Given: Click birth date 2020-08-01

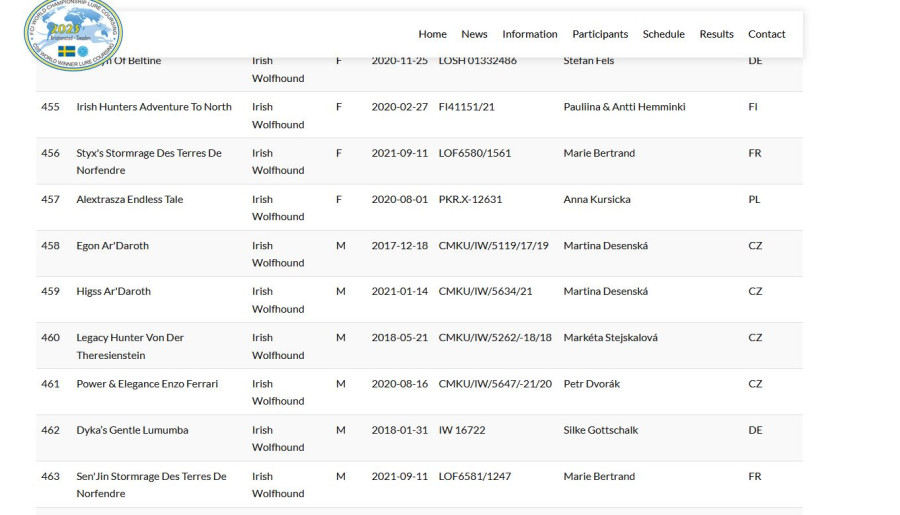Looking at the screenshot, I should tap(399, 199).
